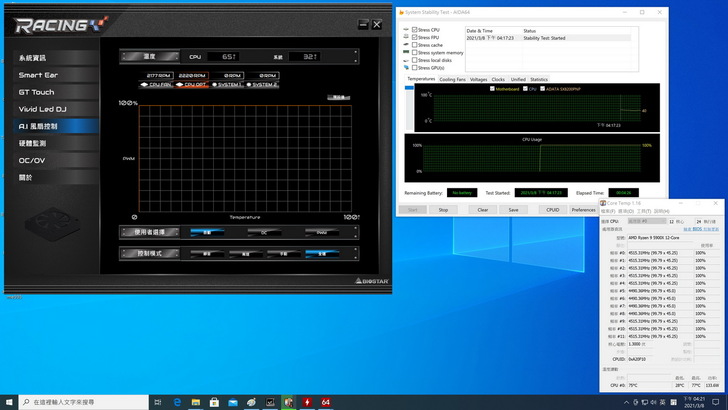
Task: Open the CPU selection dropdown in Core Temp
Action: pos(645,221)
